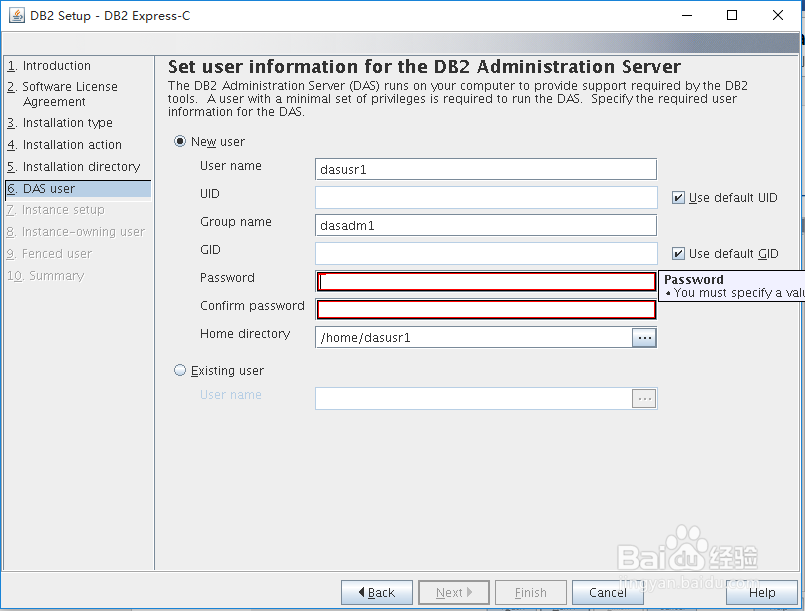Maximize the DB2 Setup window

pyautogui.click(x=732, y=15)
